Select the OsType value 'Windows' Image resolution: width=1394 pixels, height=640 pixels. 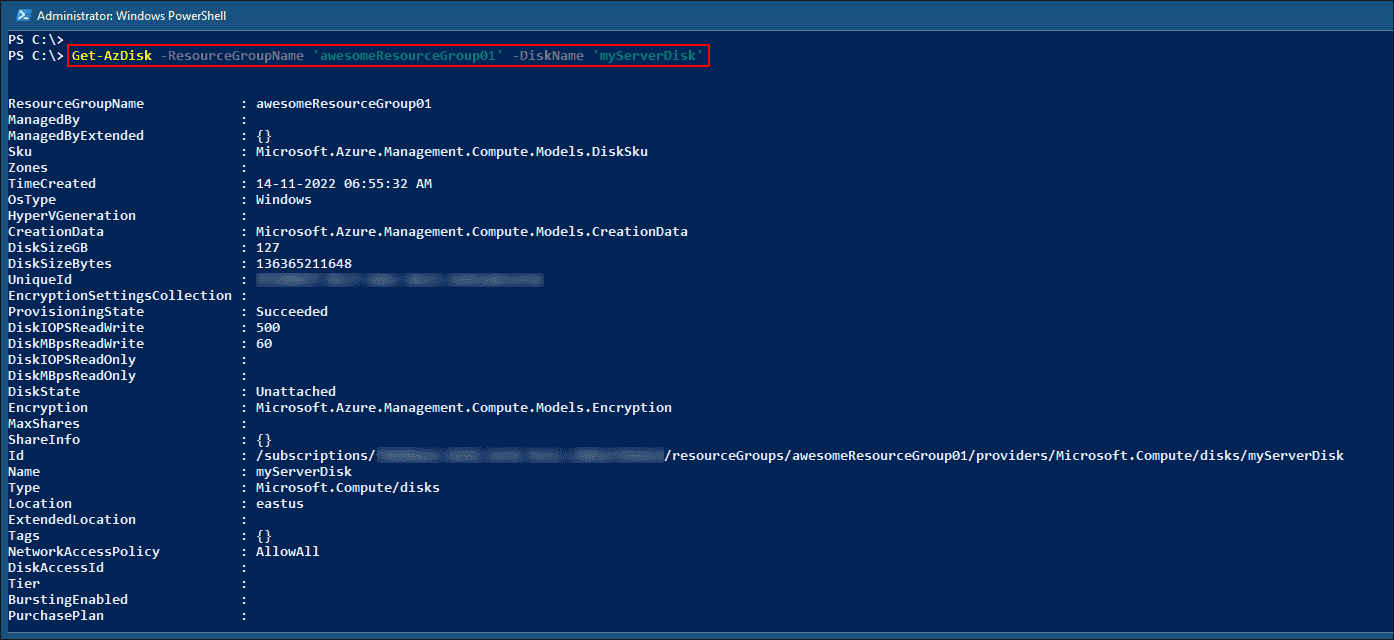(x=283, y=199)
